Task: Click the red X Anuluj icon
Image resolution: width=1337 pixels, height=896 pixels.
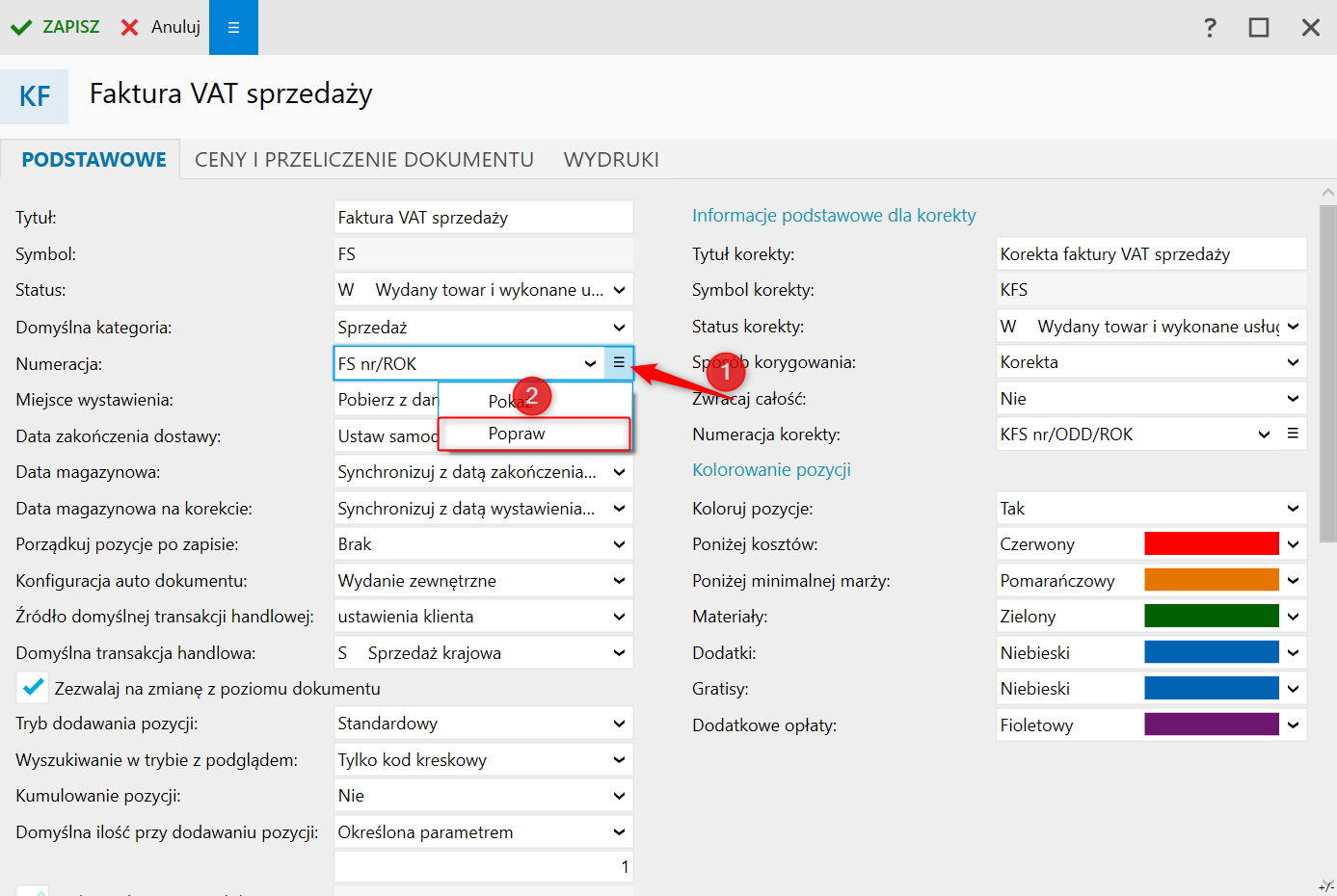Action: 130,27
